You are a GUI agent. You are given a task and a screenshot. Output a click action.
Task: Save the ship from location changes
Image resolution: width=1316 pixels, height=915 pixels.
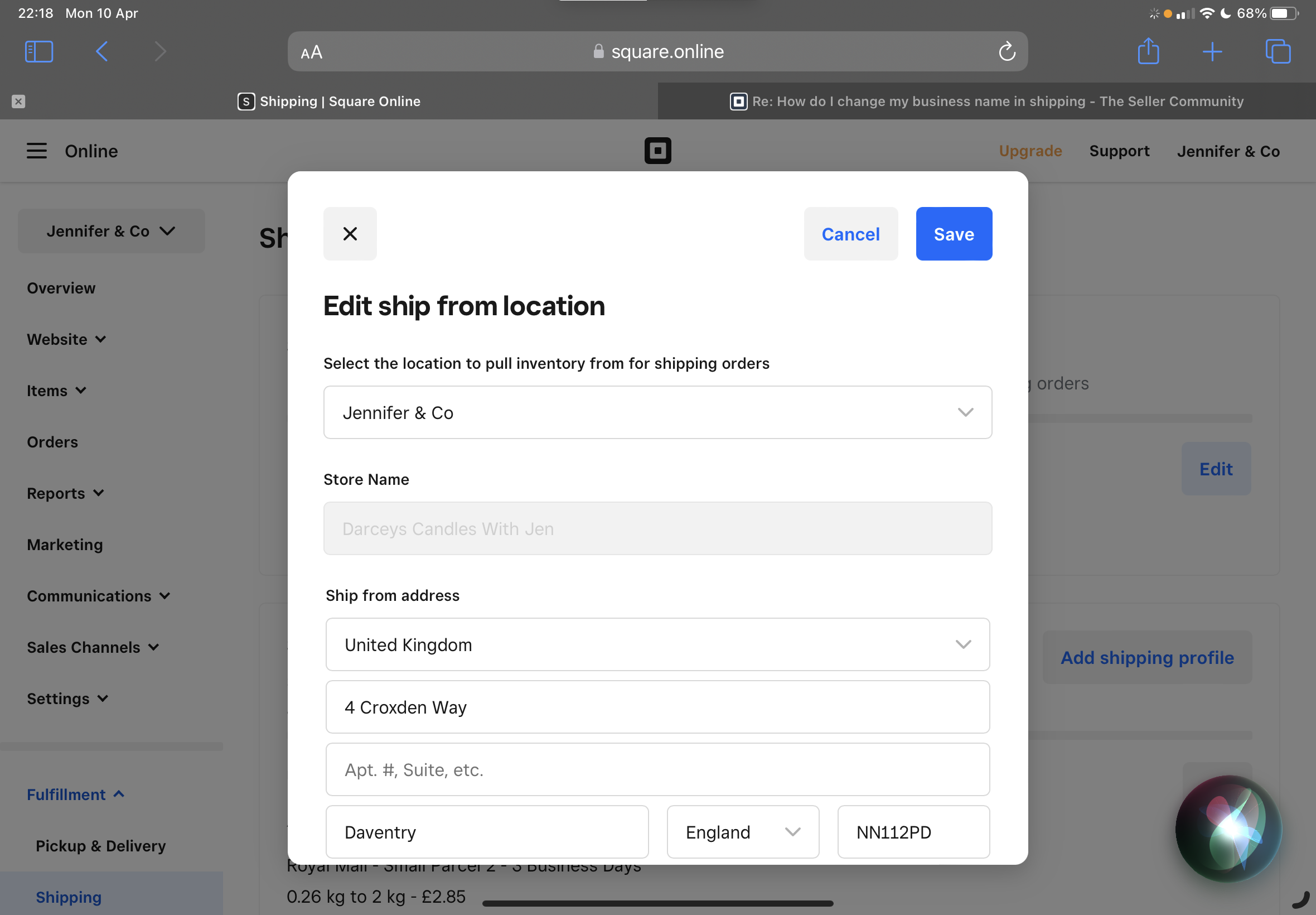click(x=953, y=233)
